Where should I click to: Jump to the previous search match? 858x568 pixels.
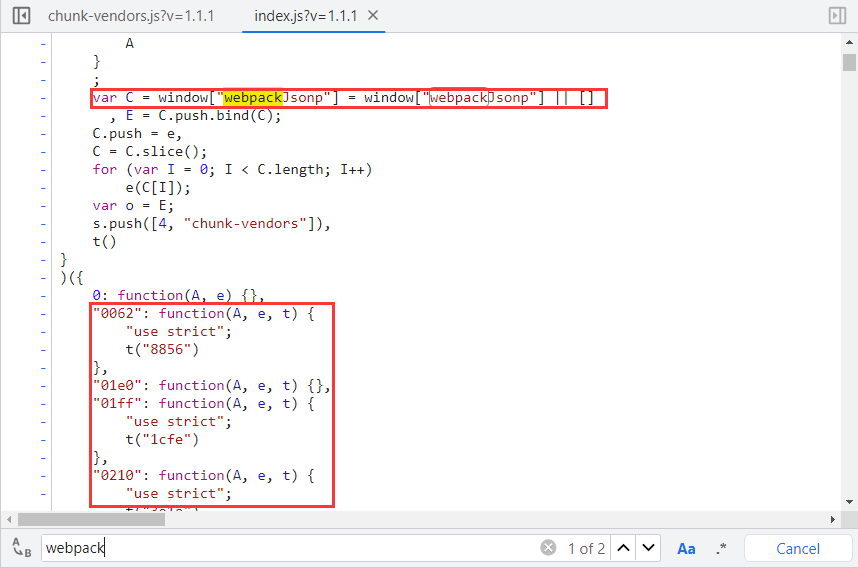pyautogui.click(x=623, y=548)
